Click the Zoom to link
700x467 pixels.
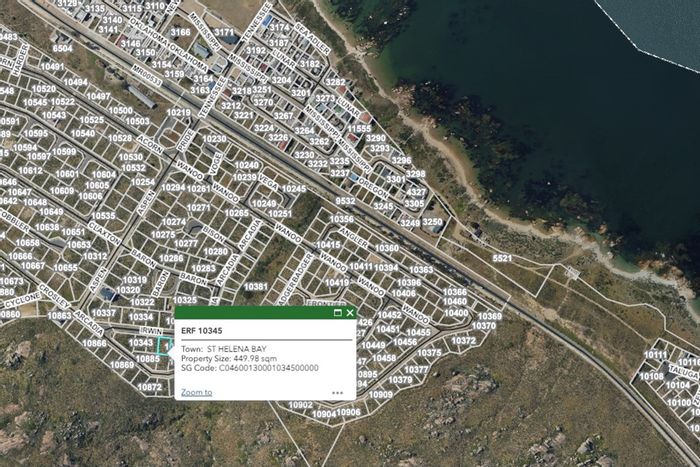coord(196,392)
